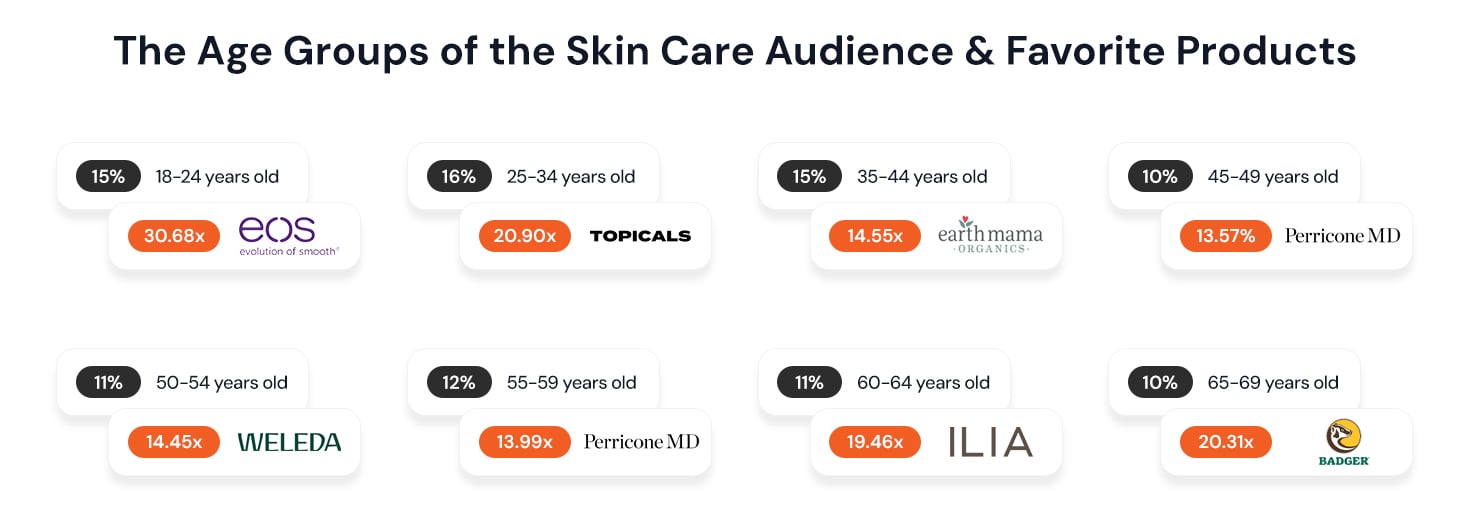This screenshot has height=516, width=1471.
Task: Click the 65-69 years old label
Action: (x=1273, y=383)
